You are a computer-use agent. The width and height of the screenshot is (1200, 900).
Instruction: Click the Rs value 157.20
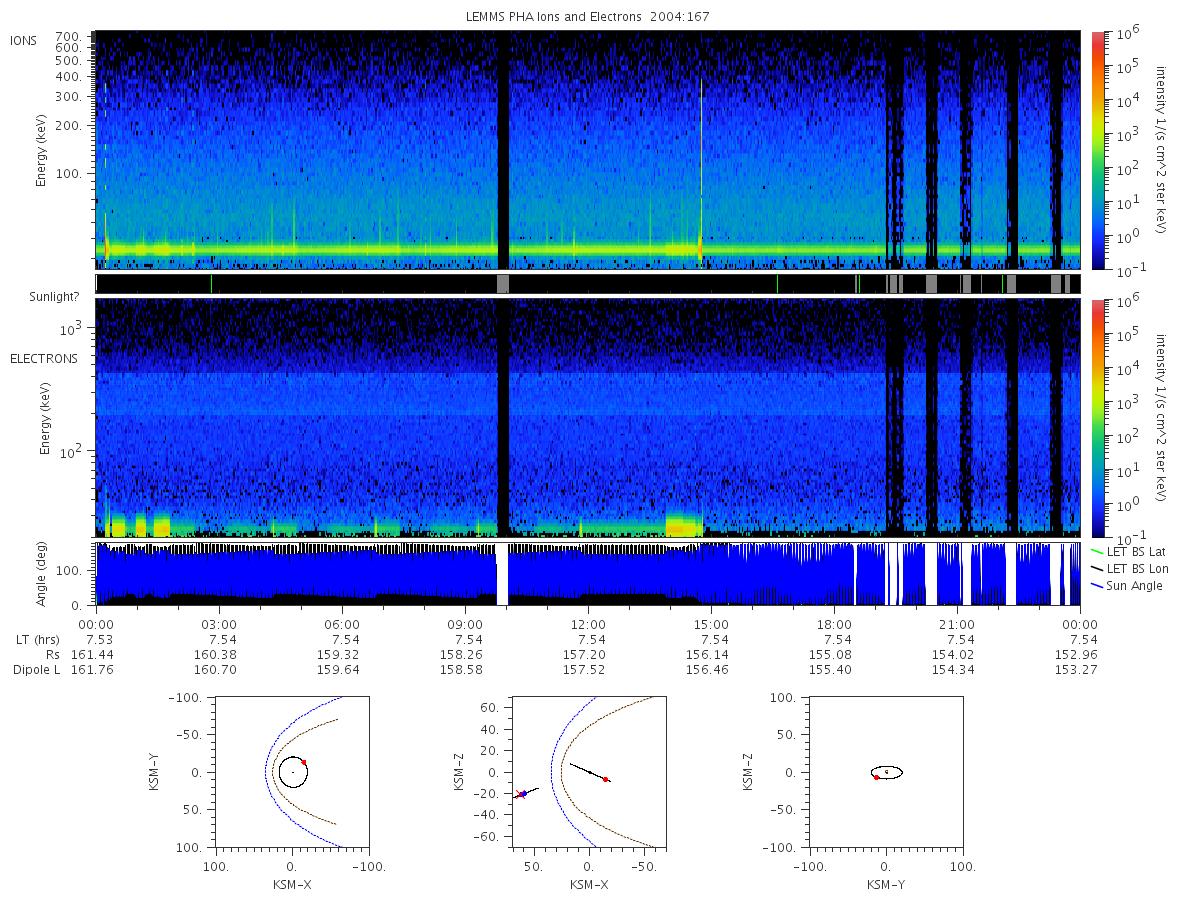coord(584,654)
